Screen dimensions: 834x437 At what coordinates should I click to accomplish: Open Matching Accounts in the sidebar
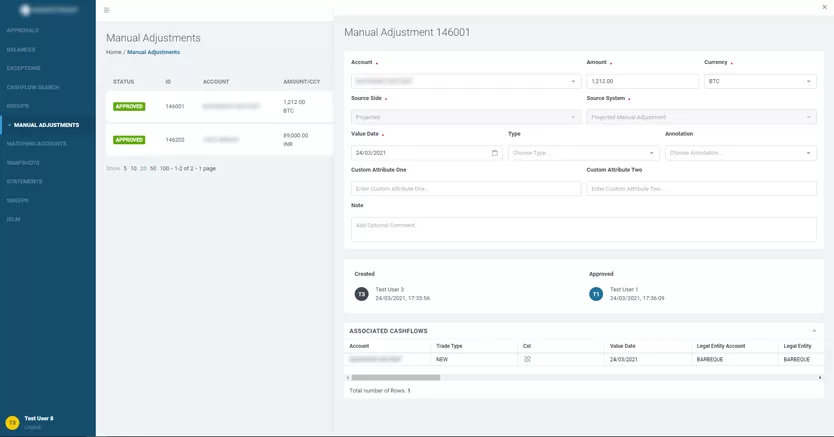click(37, 144)
